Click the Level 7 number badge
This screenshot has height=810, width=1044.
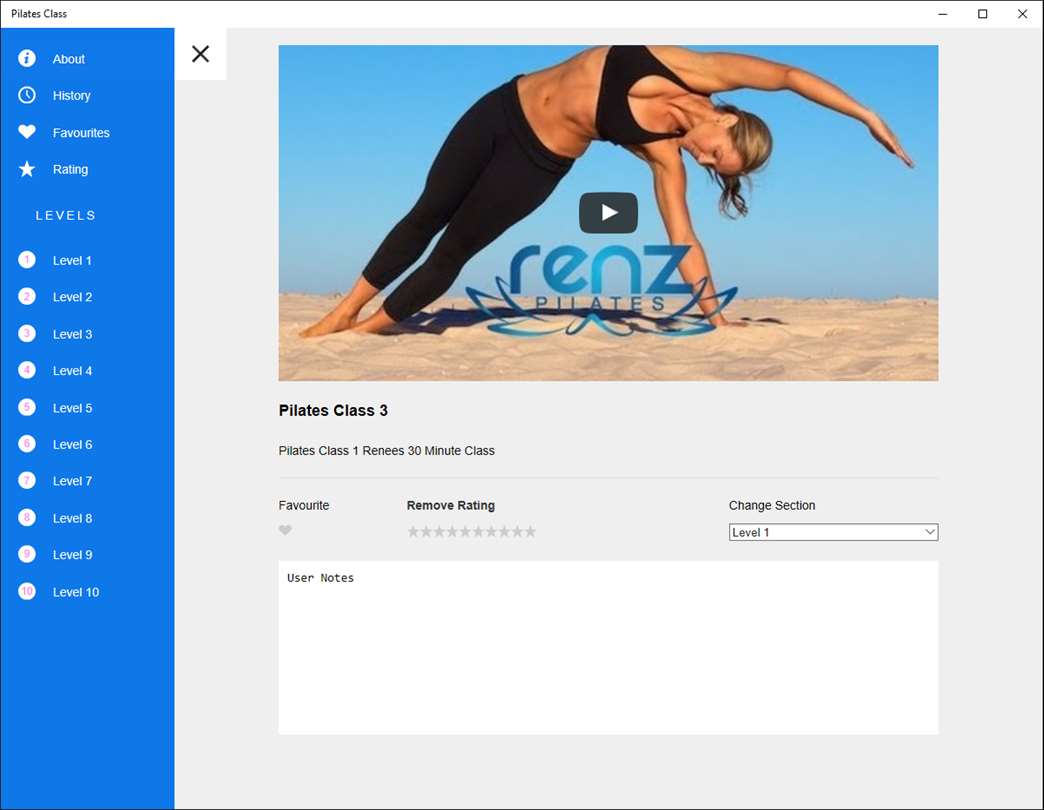coord(27,481)
